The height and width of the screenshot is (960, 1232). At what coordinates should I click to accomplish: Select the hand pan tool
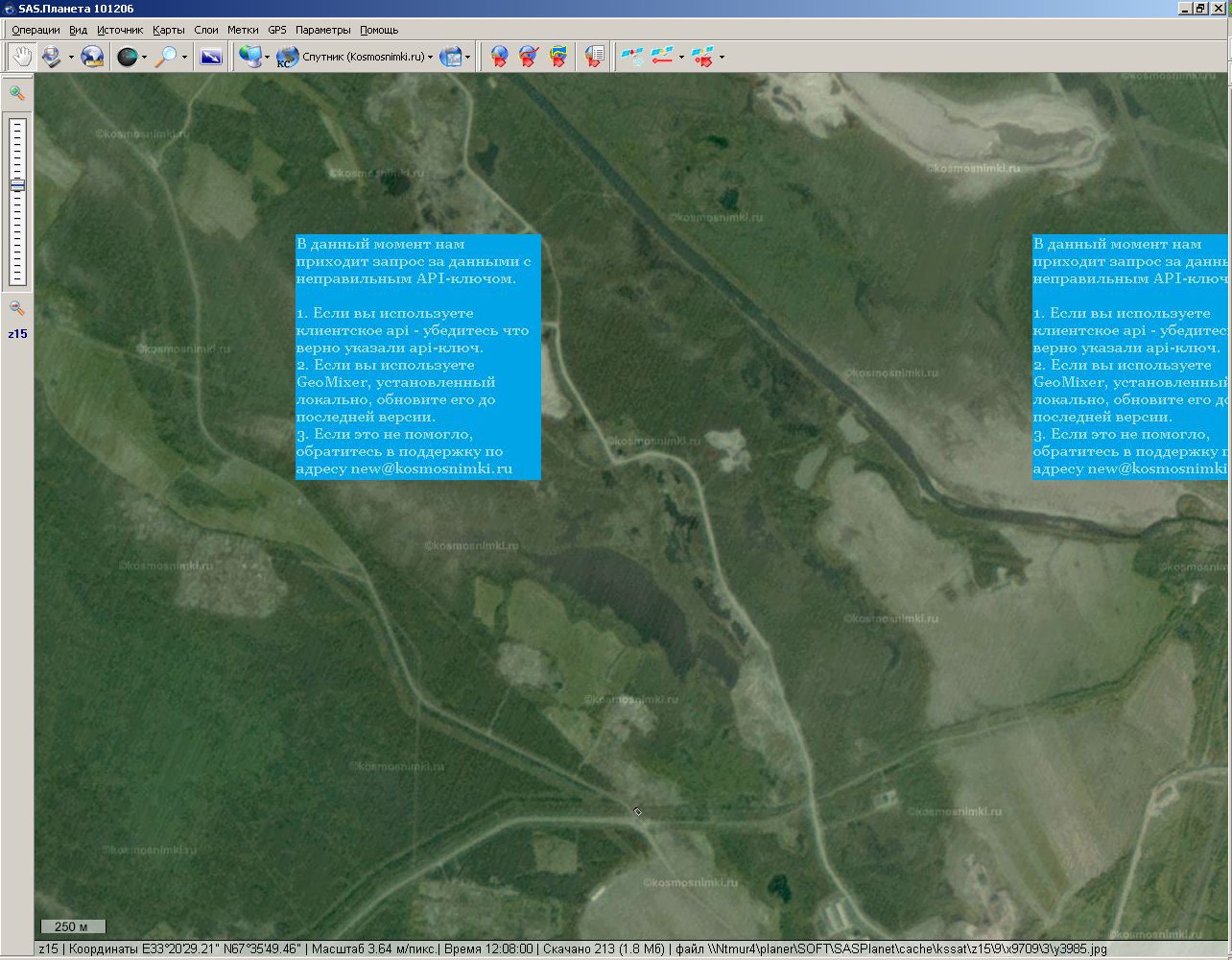click(21, 57)
